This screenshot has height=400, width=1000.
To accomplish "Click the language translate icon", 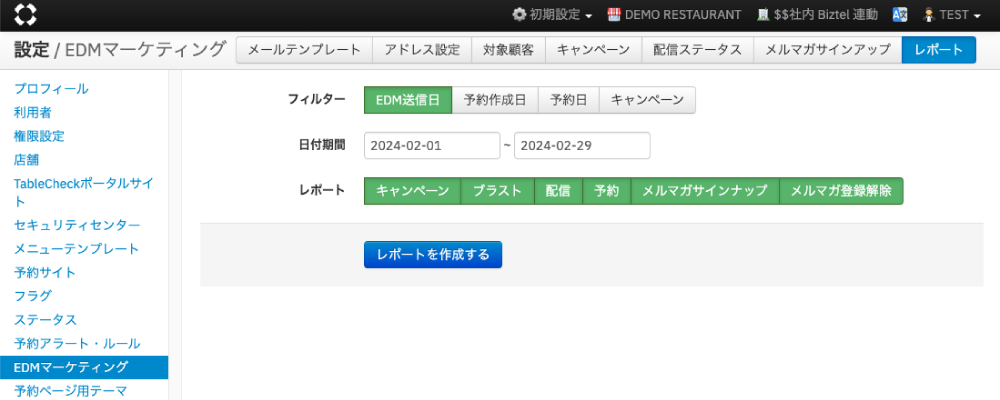I will [900, 15].
